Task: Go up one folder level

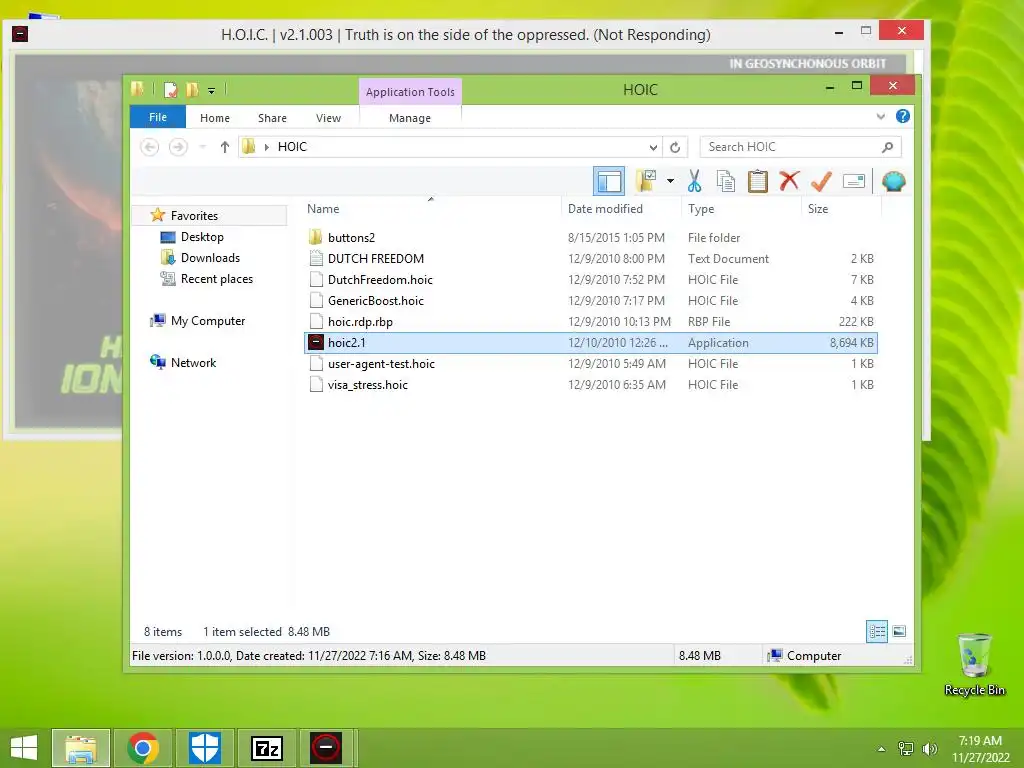Action: [x=225, y=147]
